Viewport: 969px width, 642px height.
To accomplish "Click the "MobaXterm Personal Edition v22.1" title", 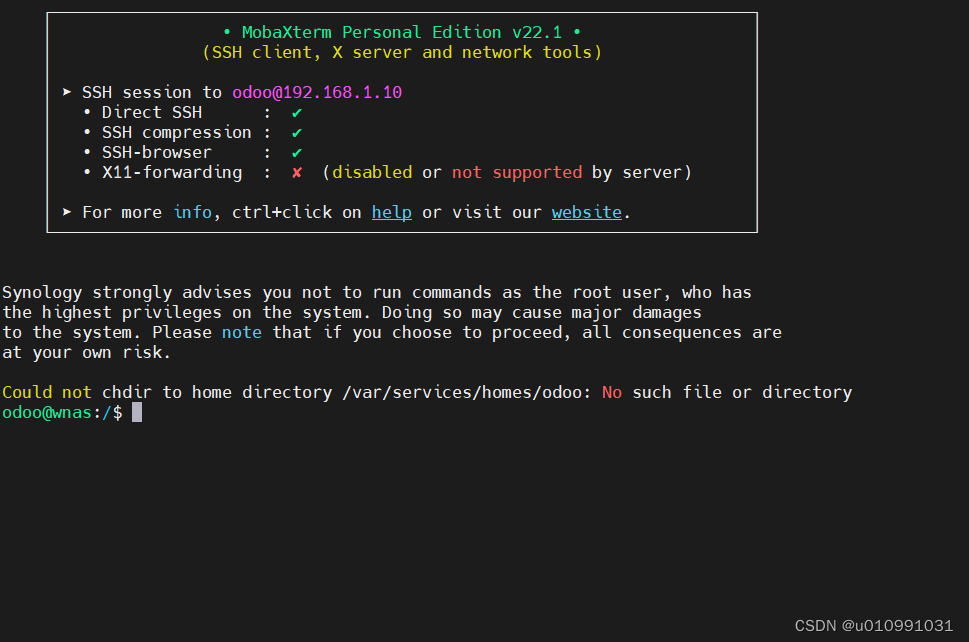I will (402, 32).
